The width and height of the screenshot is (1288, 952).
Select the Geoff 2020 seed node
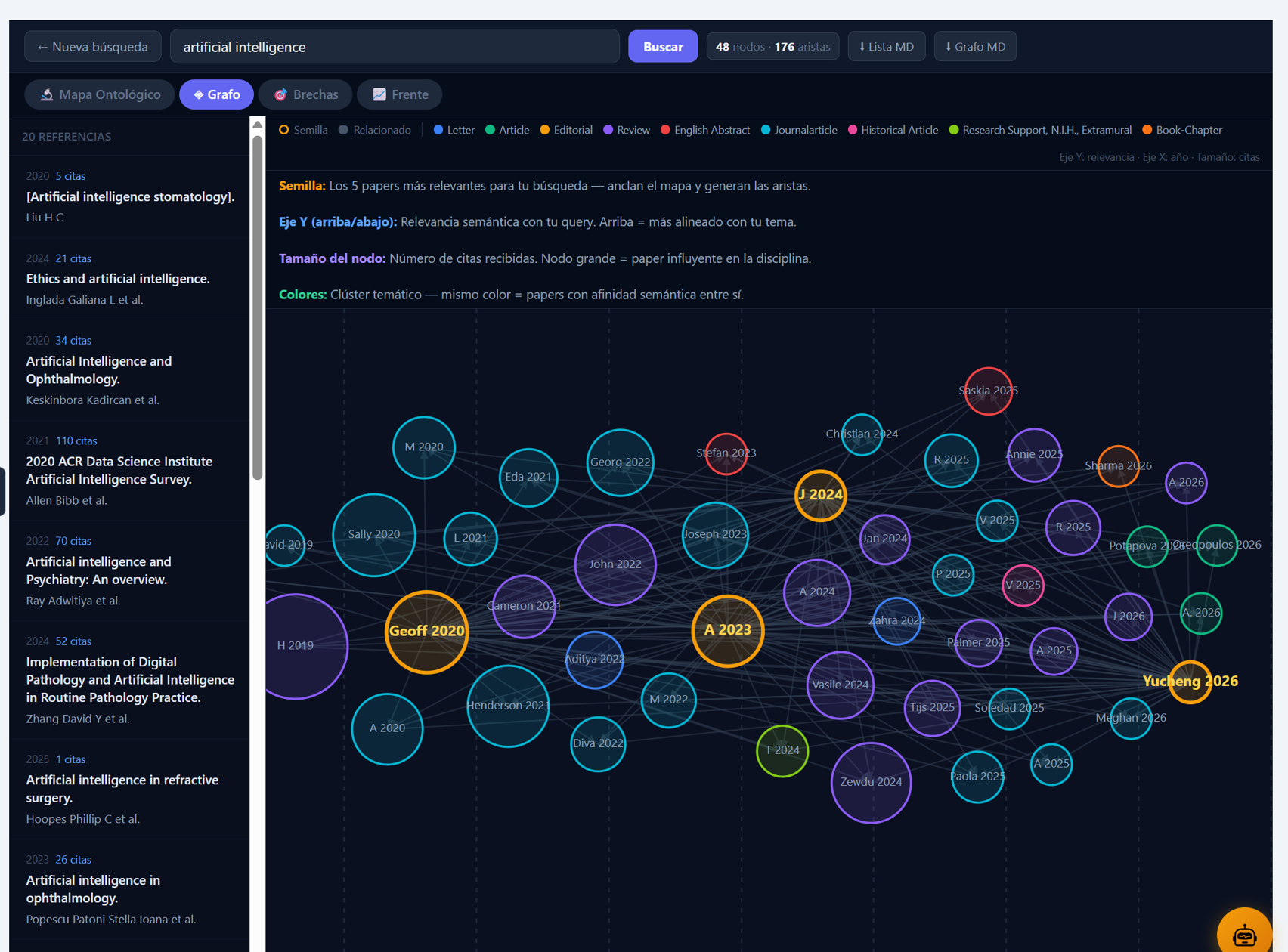tap(426, 632)
